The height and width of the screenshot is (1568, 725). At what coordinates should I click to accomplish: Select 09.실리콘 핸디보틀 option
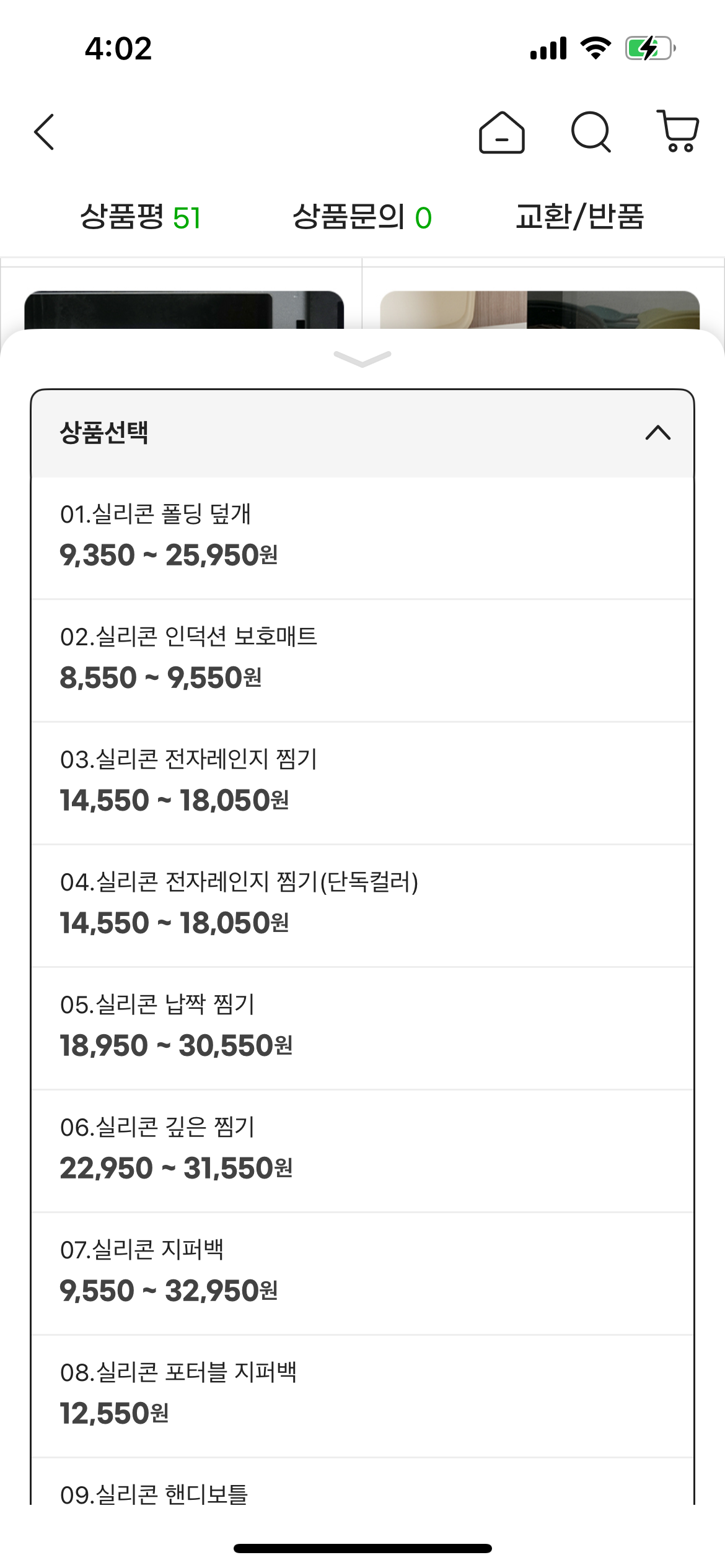(362, 1491)
